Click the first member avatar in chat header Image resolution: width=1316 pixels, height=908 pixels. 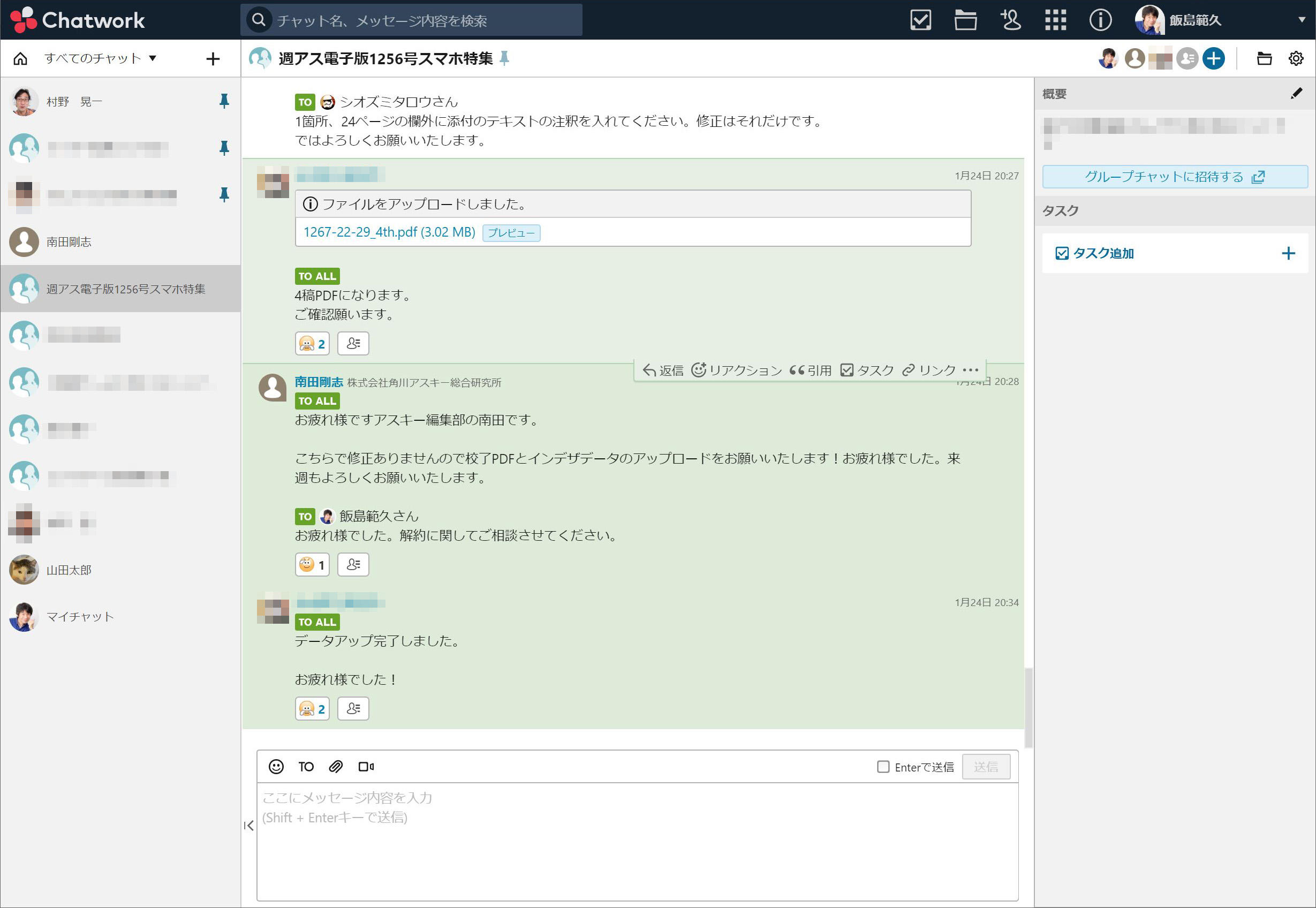(x=1108, y=58)
